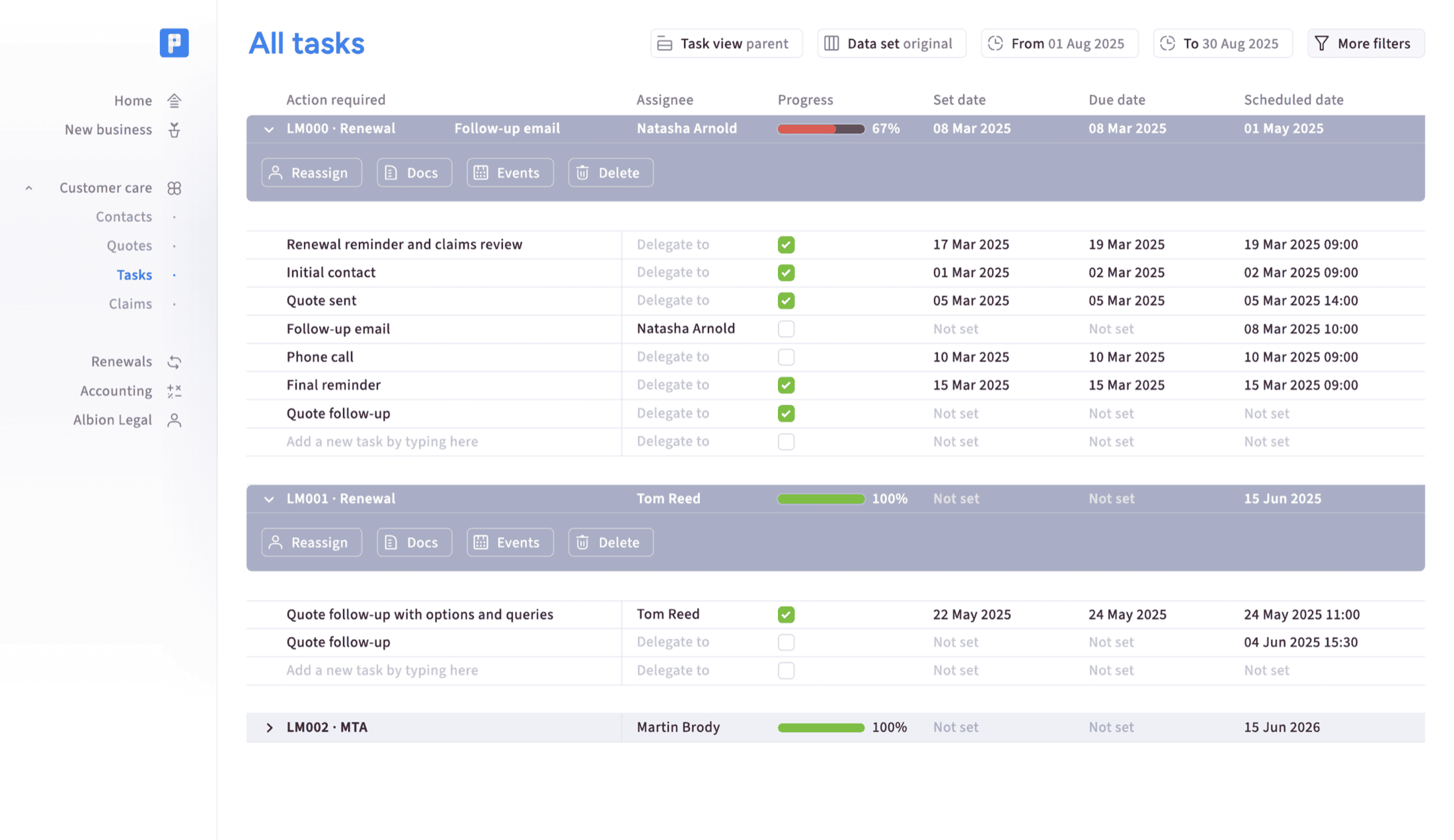Image resolution: width=1454 pixels, height=840 pixels.
Task: Click the More filters funnel icon
Action: point(1322,44)
